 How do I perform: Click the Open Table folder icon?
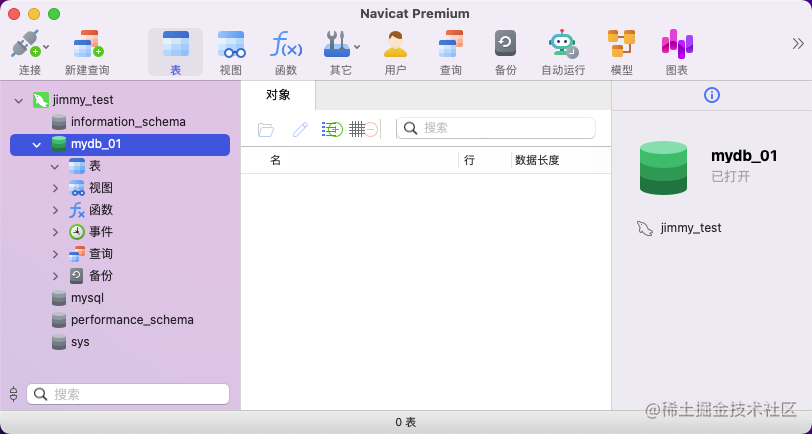pyautogui.click(x=266, y=129)
